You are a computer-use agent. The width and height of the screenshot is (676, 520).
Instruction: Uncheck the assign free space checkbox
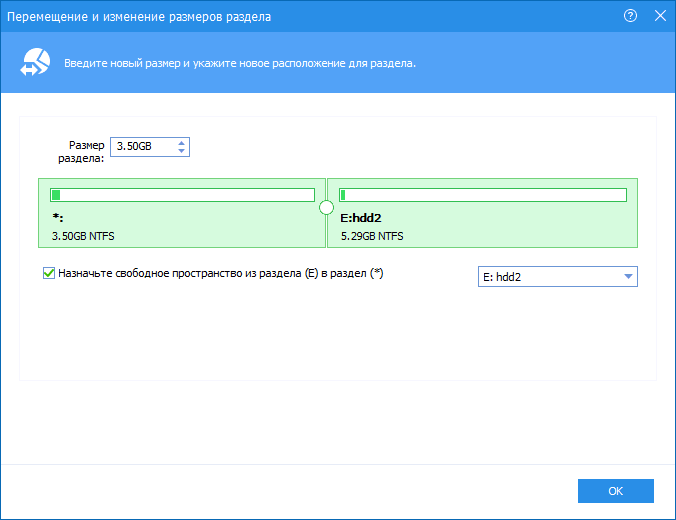coord(49,273)
